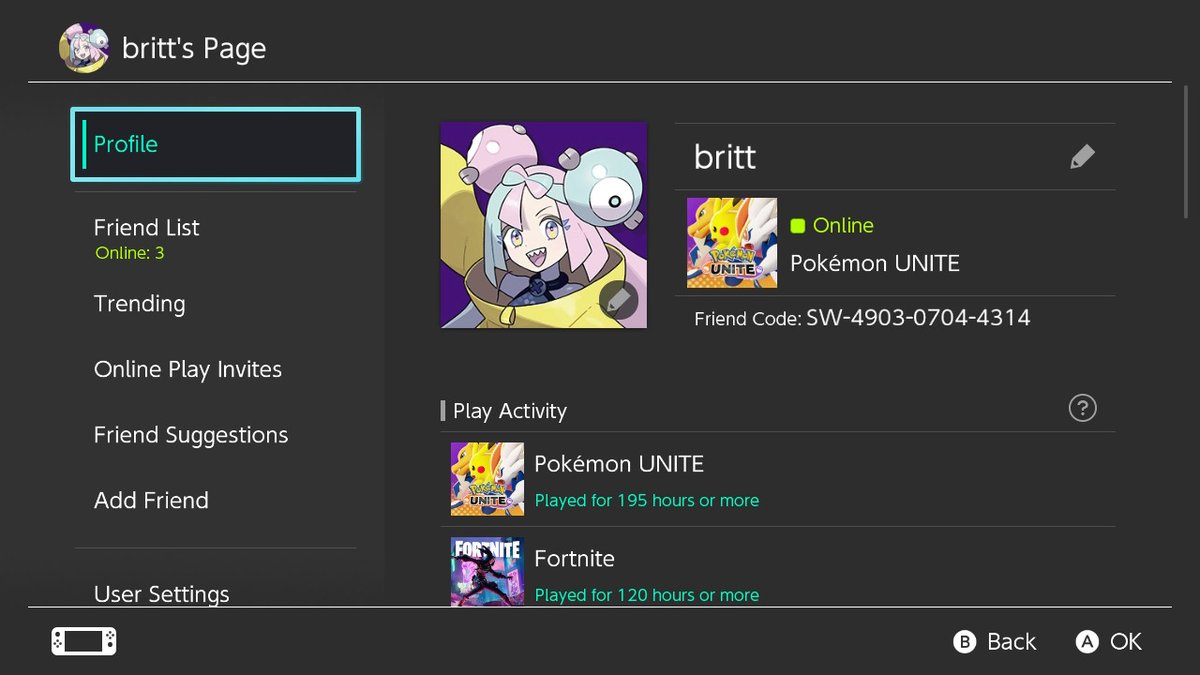Click the friend code SW-4903-0704-4314
This screenshot has width=1200, height=675.
click(918, 318)
